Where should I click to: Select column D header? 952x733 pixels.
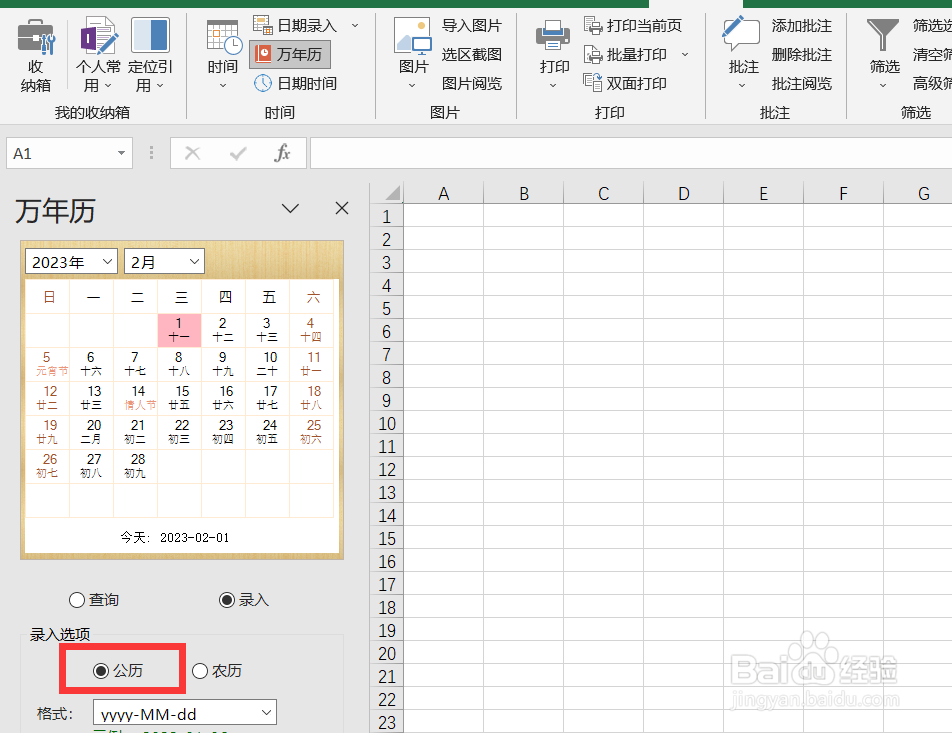(x=684, y=194)
